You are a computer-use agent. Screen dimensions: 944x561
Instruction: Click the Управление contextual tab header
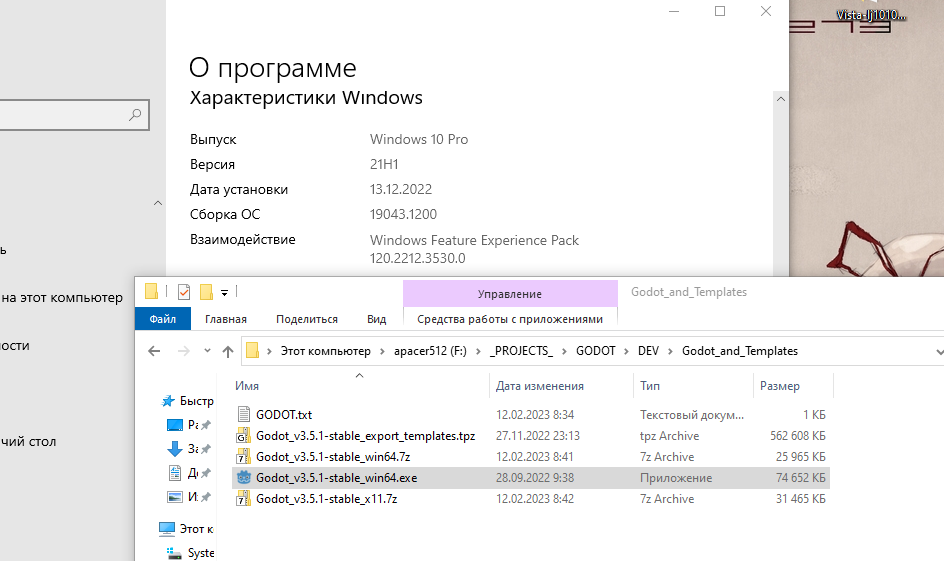[x=510, y=294]
